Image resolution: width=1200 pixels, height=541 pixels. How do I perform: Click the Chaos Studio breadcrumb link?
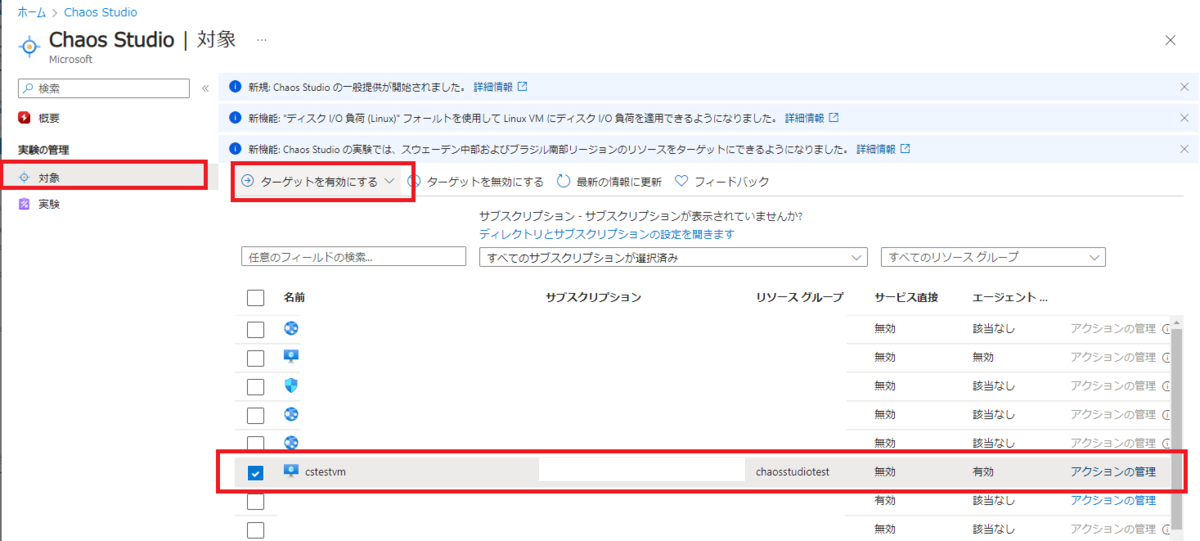tap(101, 13)
